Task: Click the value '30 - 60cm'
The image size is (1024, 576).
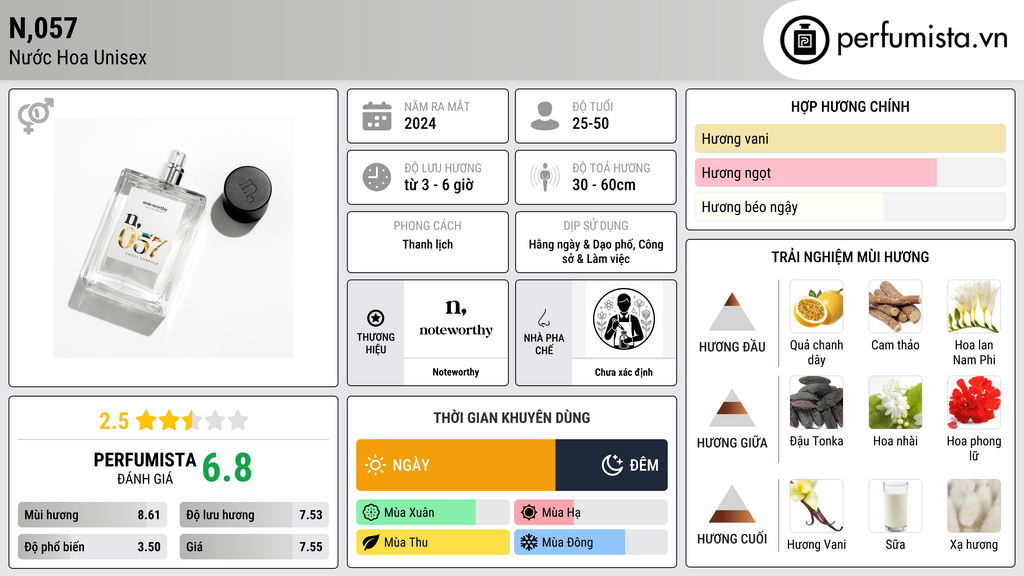Action: 604,185
